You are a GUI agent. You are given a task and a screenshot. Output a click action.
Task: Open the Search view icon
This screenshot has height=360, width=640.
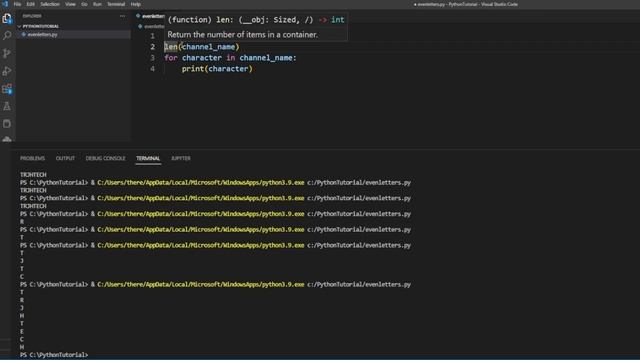click(x=7, y=36)
